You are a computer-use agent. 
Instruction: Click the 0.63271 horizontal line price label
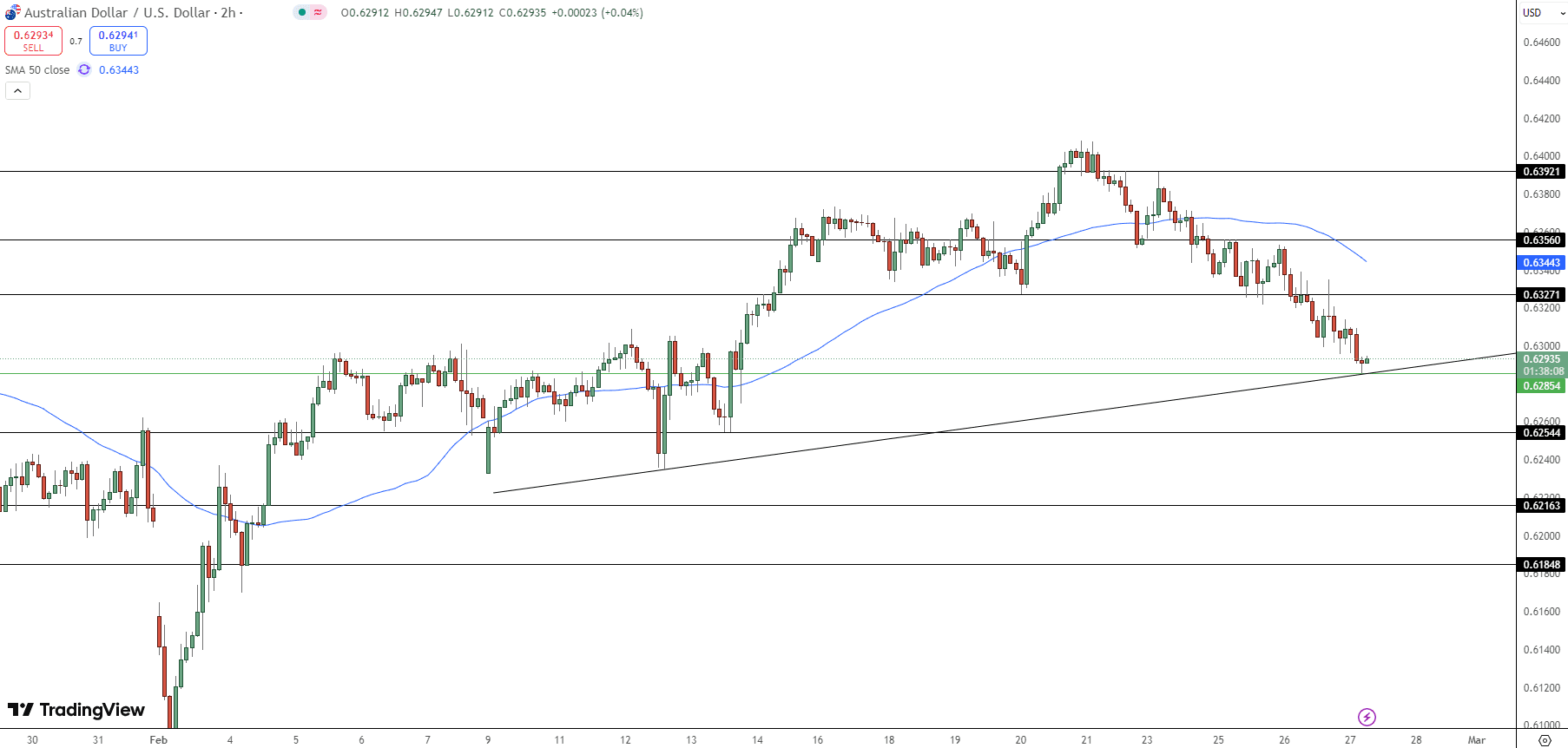click(1542, 295)
